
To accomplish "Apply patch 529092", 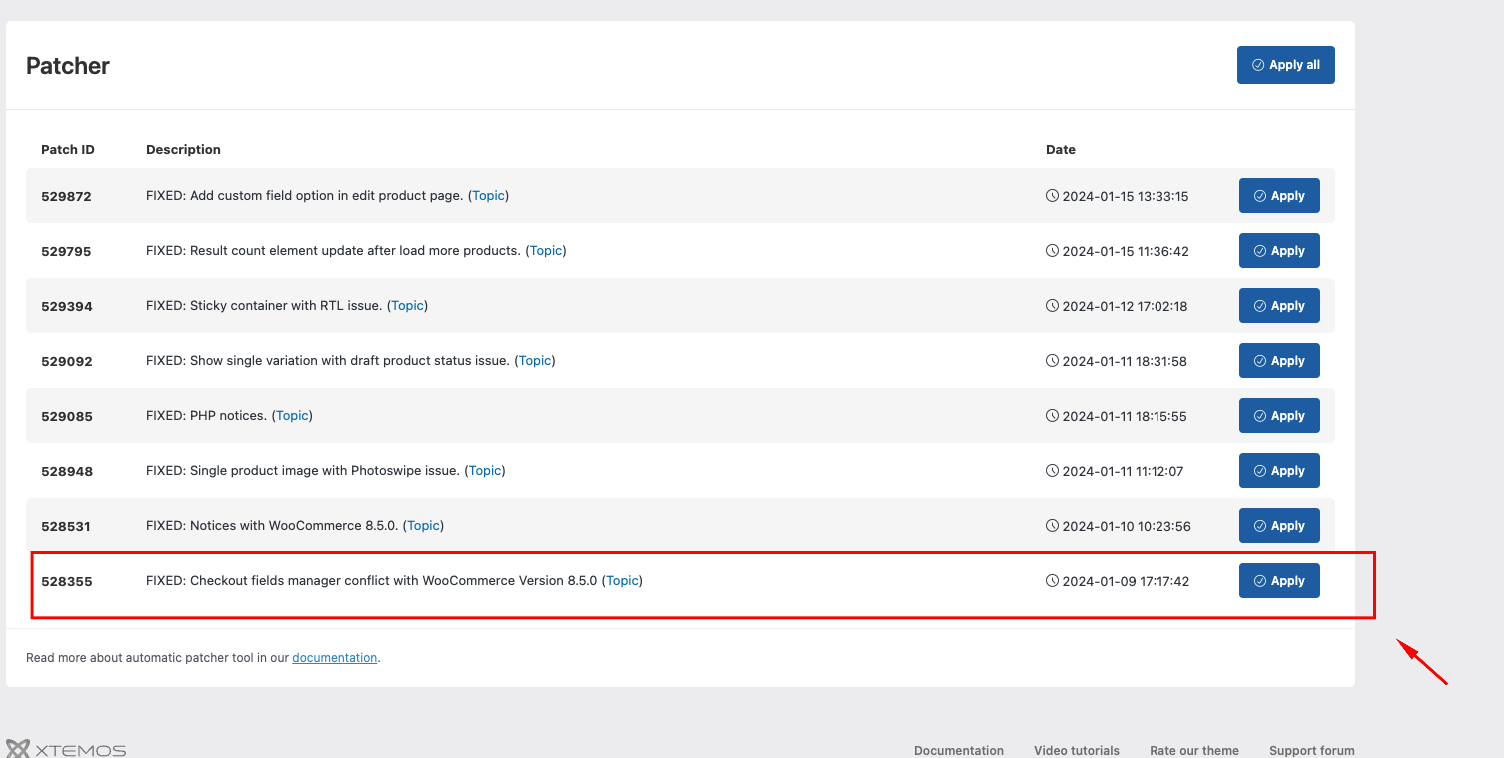I will click(x=1279, y=361).
